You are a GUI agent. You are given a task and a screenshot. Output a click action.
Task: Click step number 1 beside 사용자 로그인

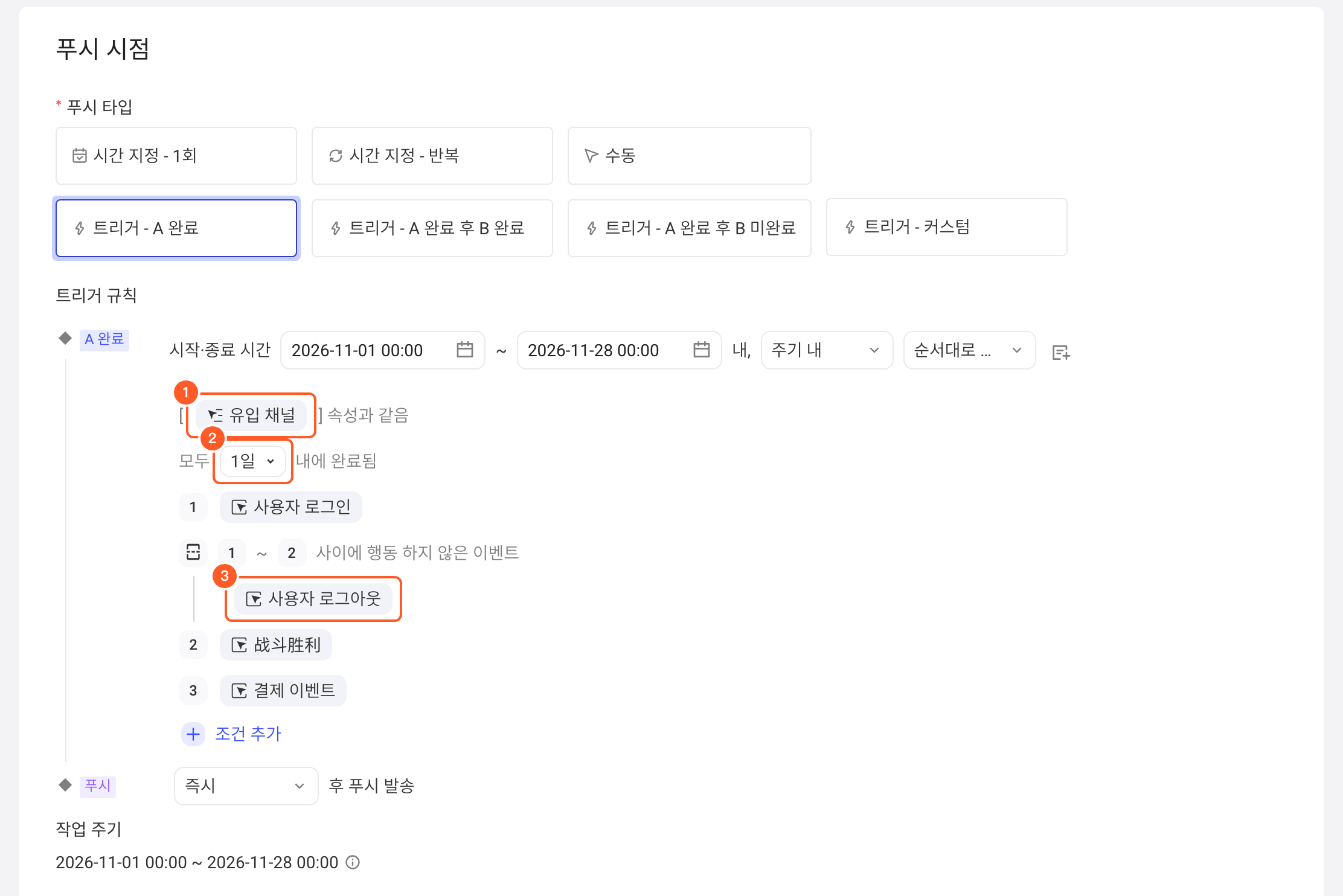(x=193, y=507)
